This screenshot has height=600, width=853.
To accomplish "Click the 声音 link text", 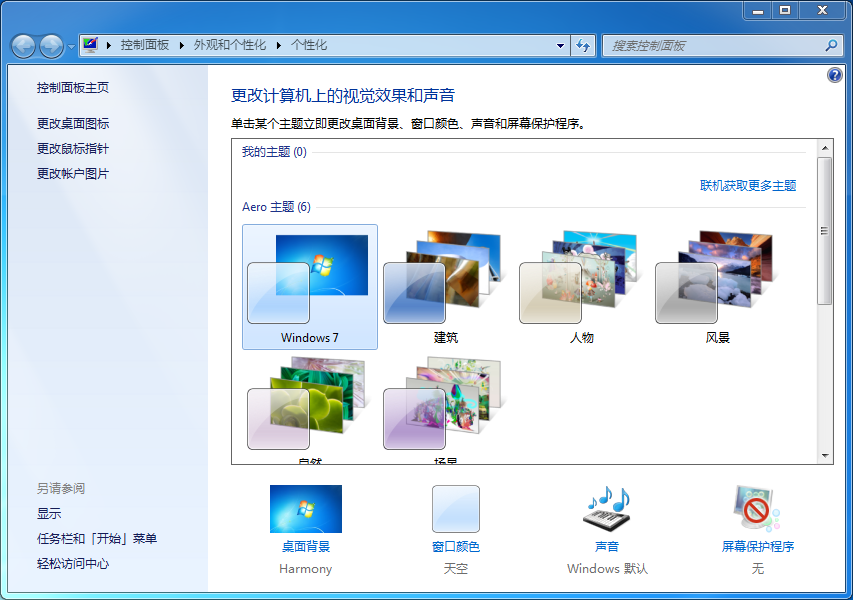I will tap(607, 546).
